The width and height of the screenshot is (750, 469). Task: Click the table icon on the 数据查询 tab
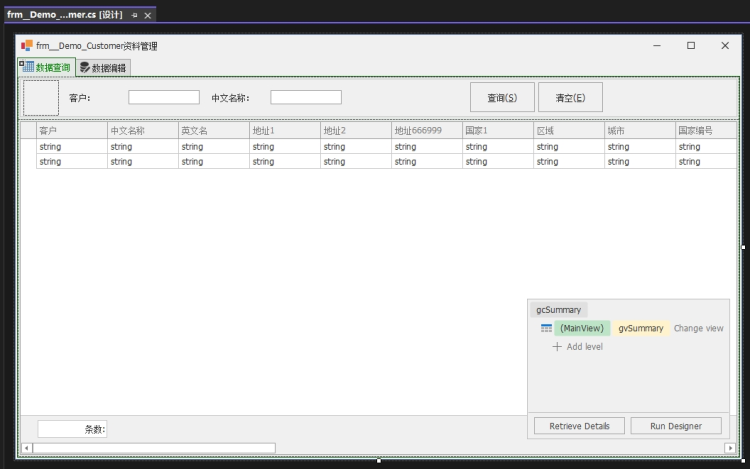click(x=29, y=67)
